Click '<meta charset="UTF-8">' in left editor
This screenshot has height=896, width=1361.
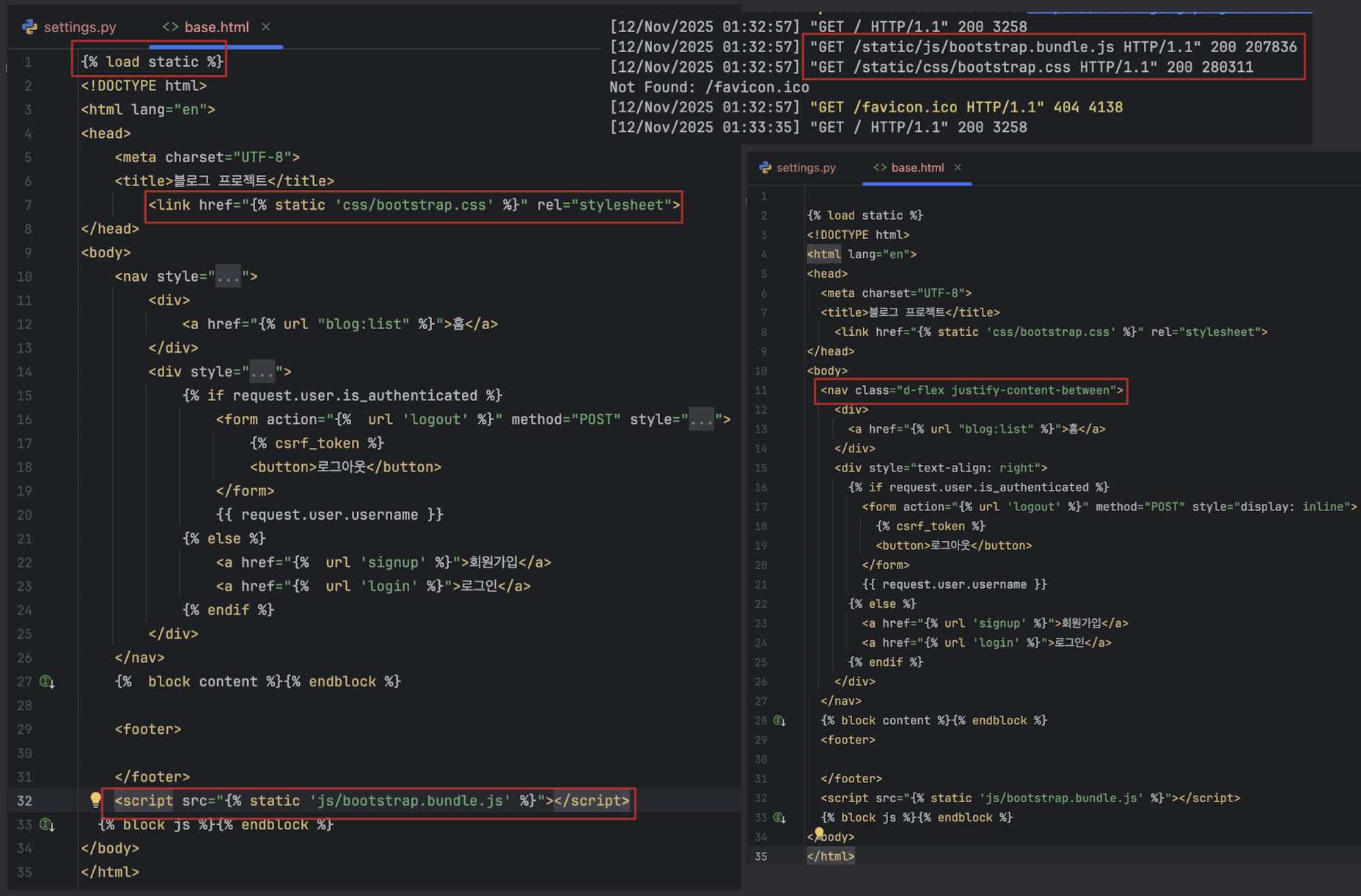(208, 158)
